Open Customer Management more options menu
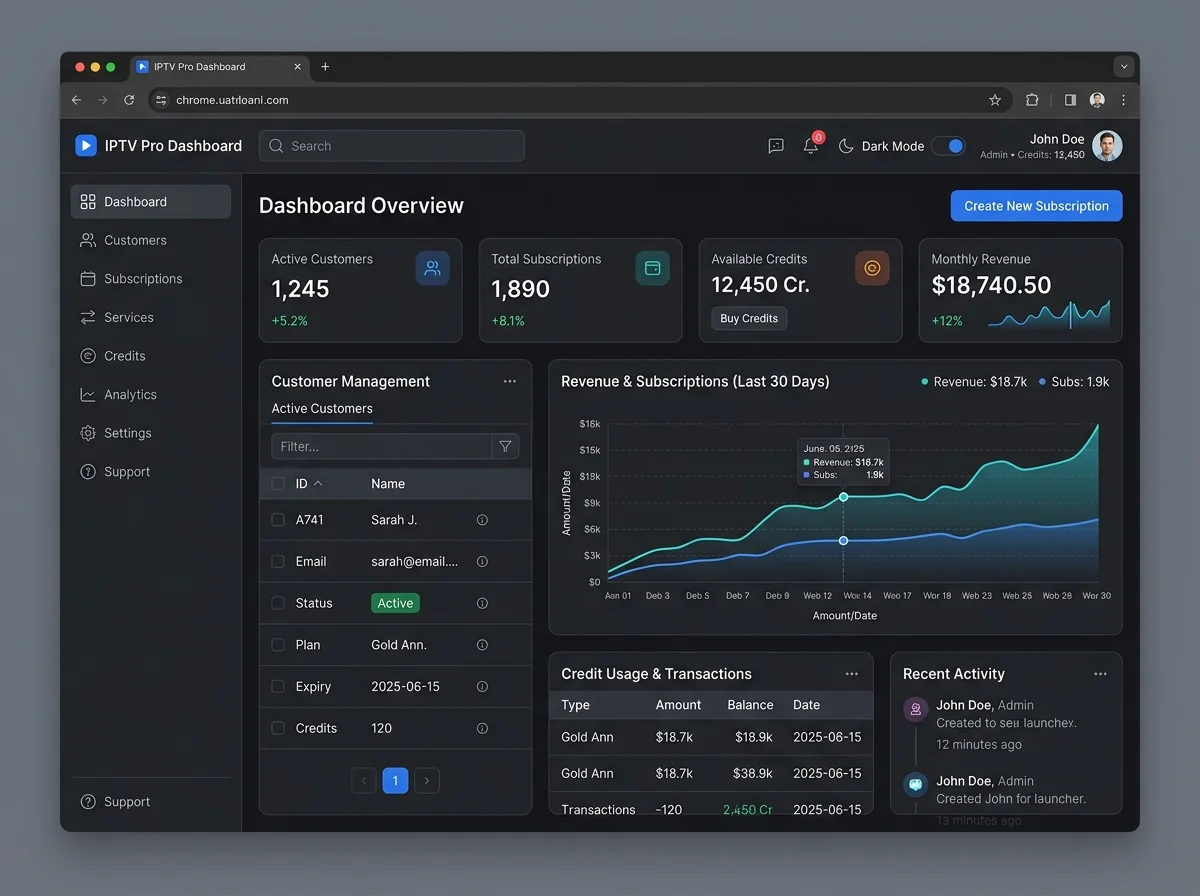 510,381
